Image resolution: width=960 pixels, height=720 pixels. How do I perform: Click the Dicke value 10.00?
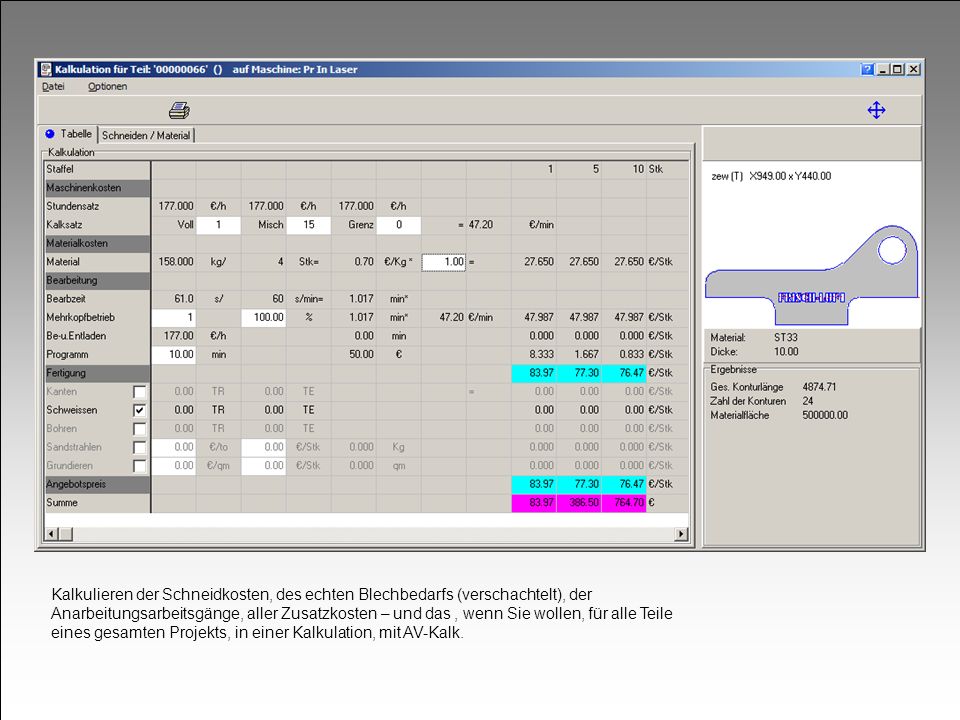(x=786, y=352)
